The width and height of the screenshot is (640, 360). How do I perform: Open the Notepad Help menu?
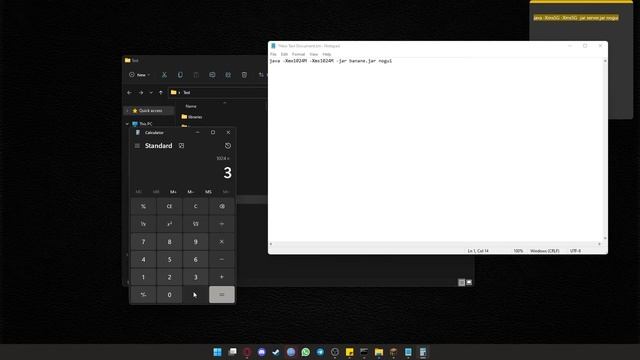click(327, 54)
